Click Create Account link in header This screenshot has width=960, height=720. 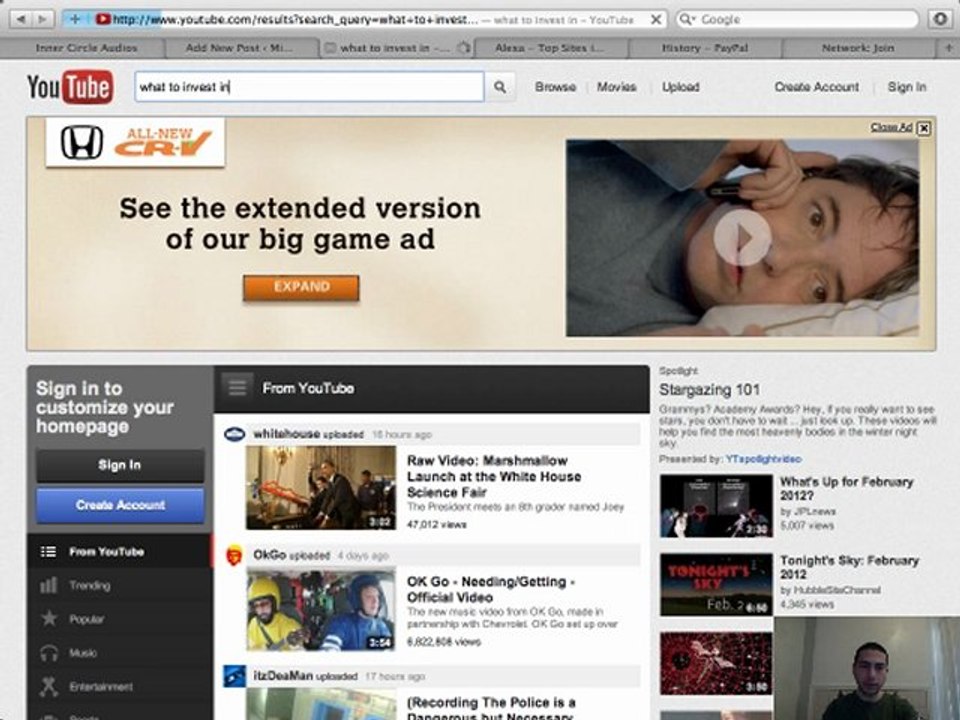coord(817,87)
